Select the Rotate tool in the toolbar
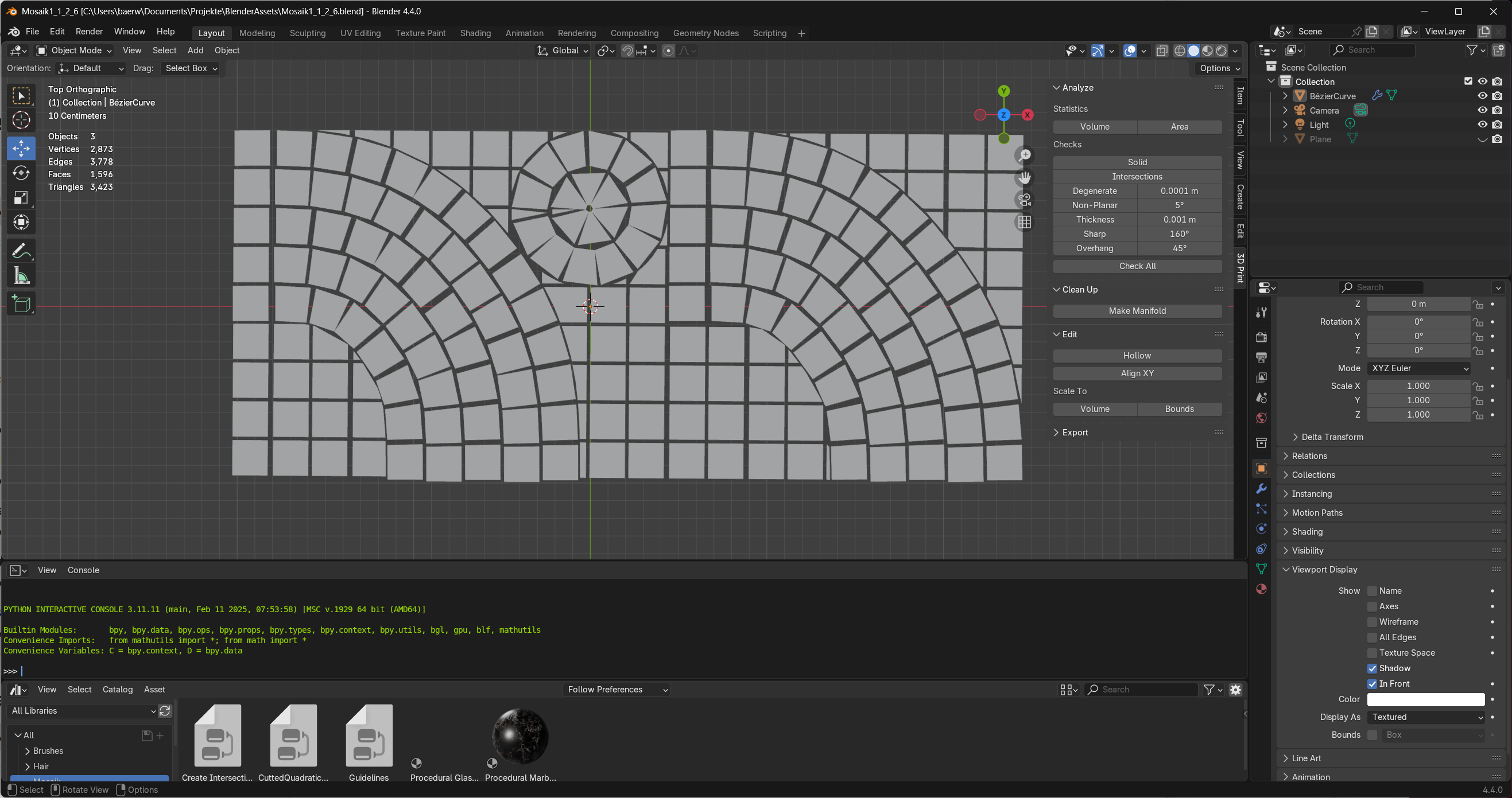The image size is (1512, 798). (x=21, y=173)
